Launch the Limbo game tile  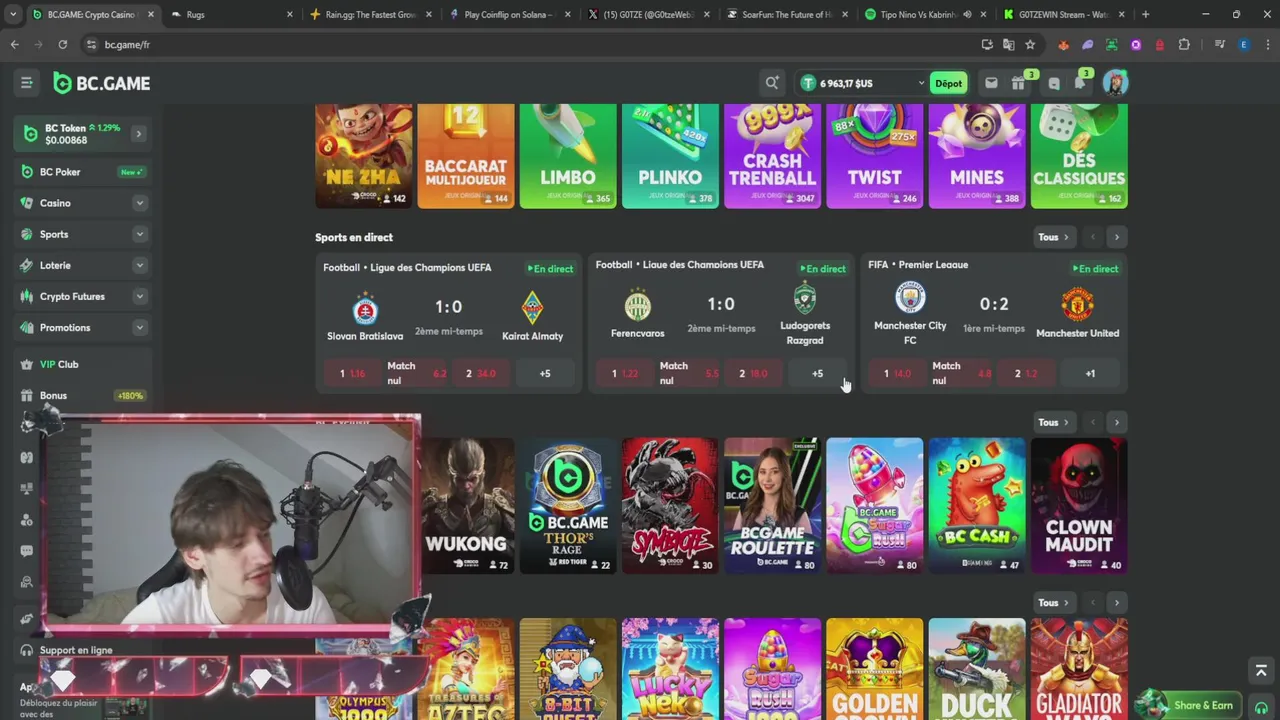(x=568, y=155)
